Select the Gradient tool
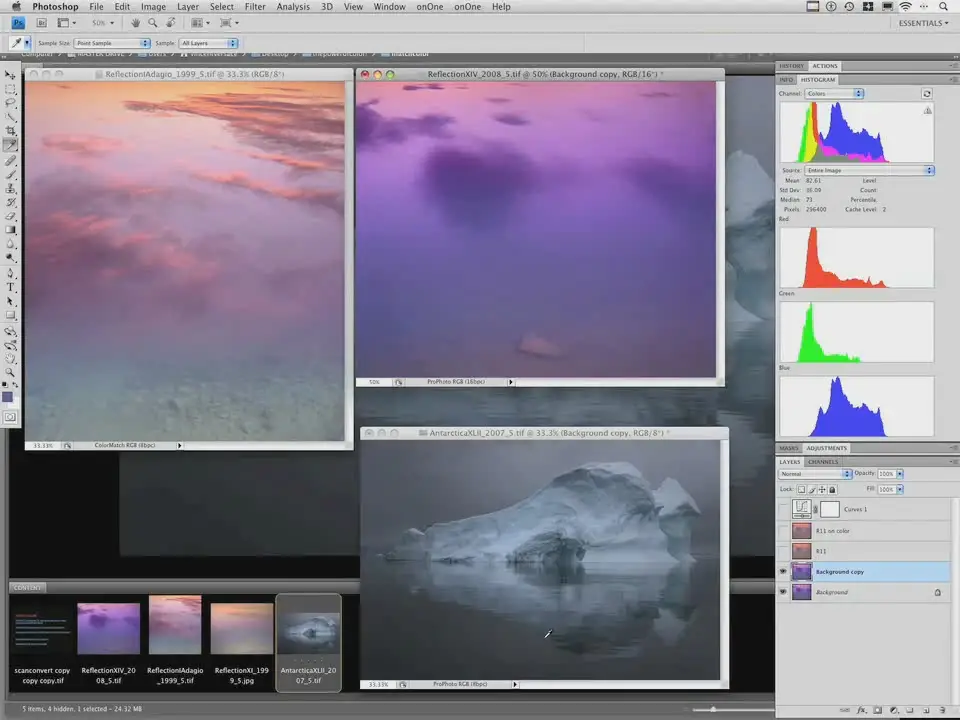 click(10, 230)
